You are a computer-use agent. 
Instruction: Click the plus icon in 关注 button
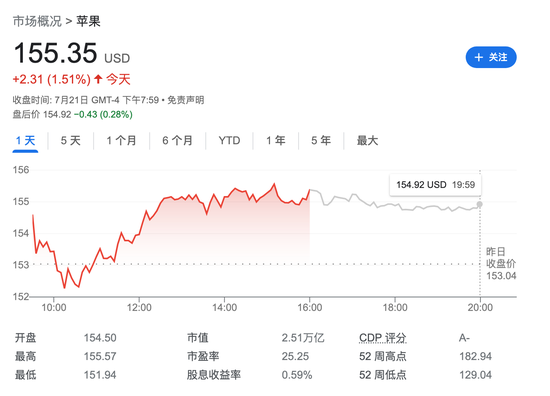pos(478,57)
